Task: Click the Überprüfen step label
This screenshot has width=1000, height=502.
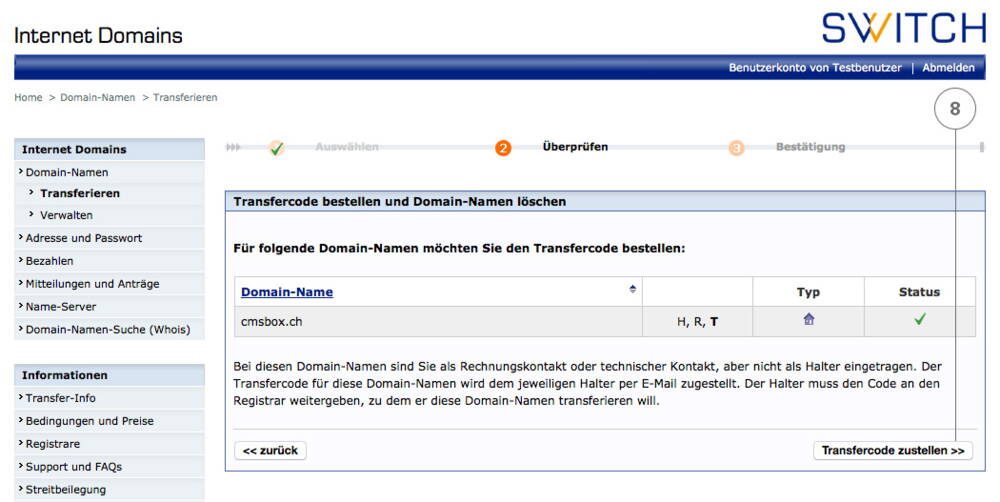Action: pyautogui.click(x=575, y=147)
